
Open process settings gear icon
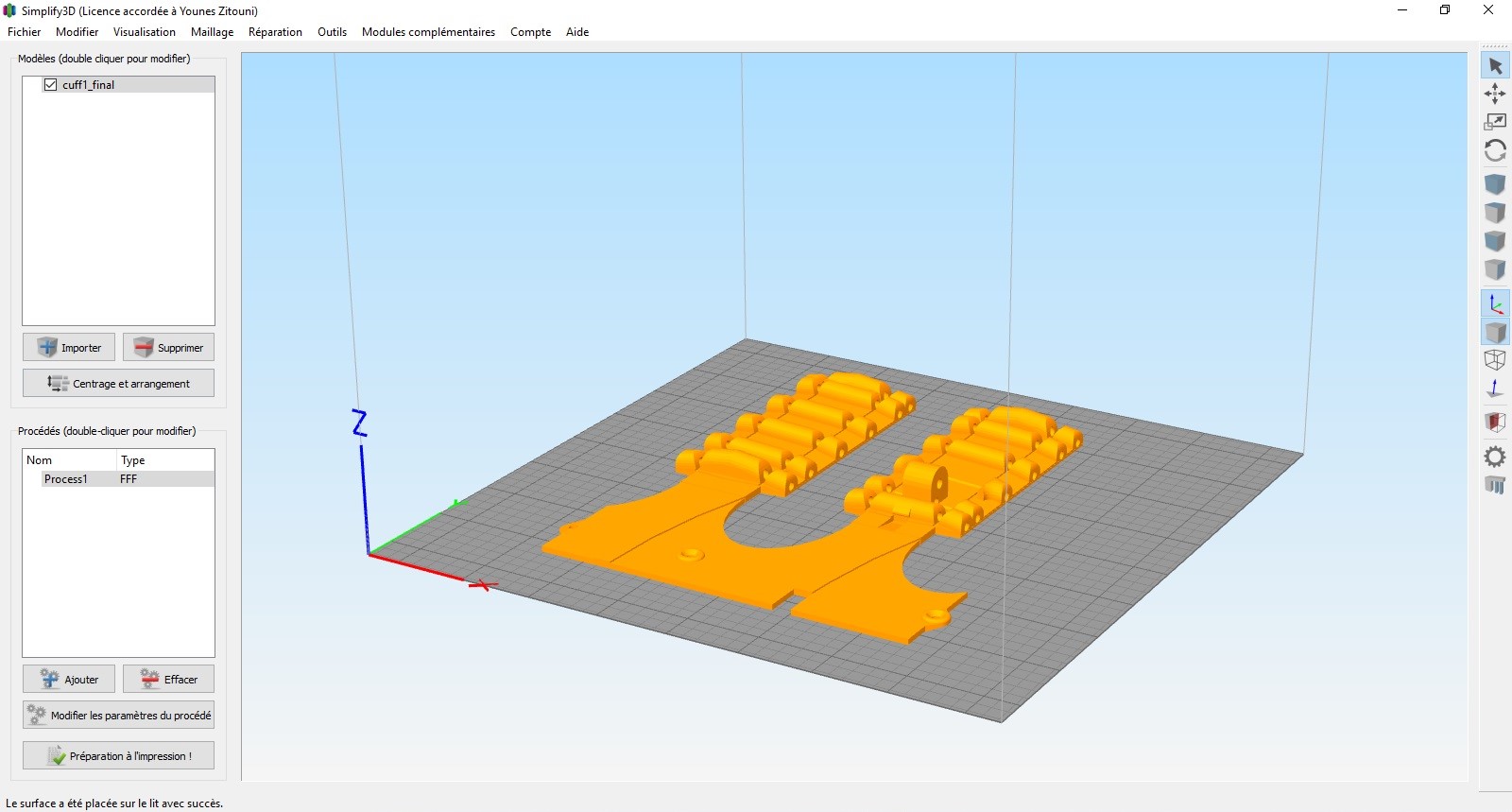coord(1495,457)
